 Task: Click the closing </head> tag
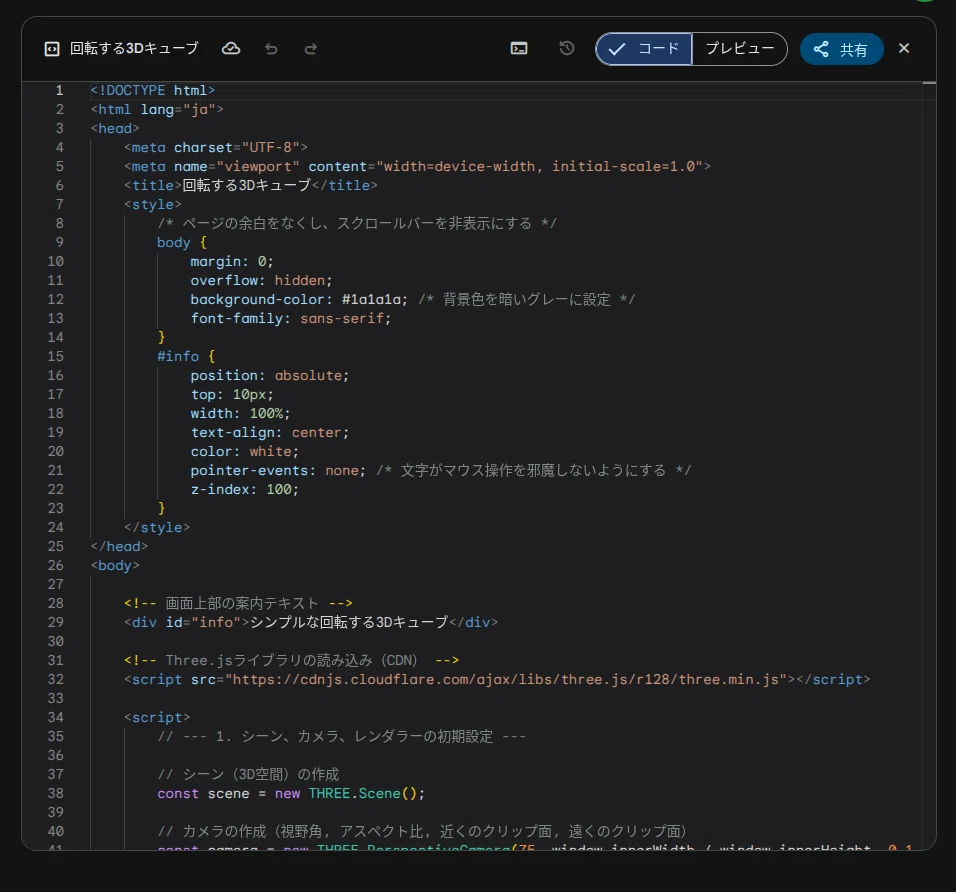(119, 546)
